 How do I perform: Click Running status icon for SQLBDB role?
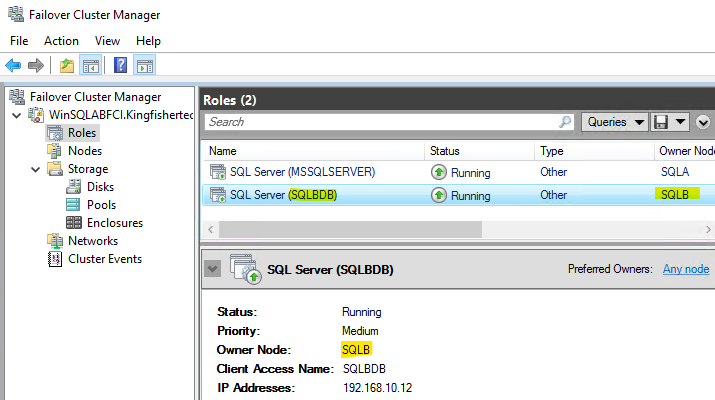(x=439, y=195)
